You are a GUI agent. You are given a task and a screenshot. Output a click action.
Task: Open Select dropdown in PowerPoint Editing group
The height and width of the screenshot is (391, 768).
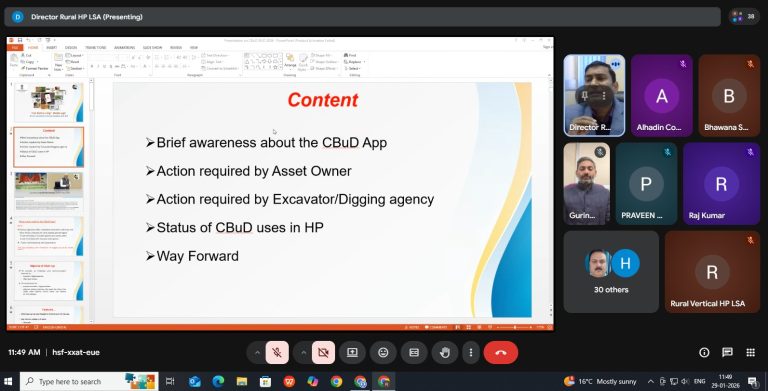pyautogui.click(x=352, y=68)
